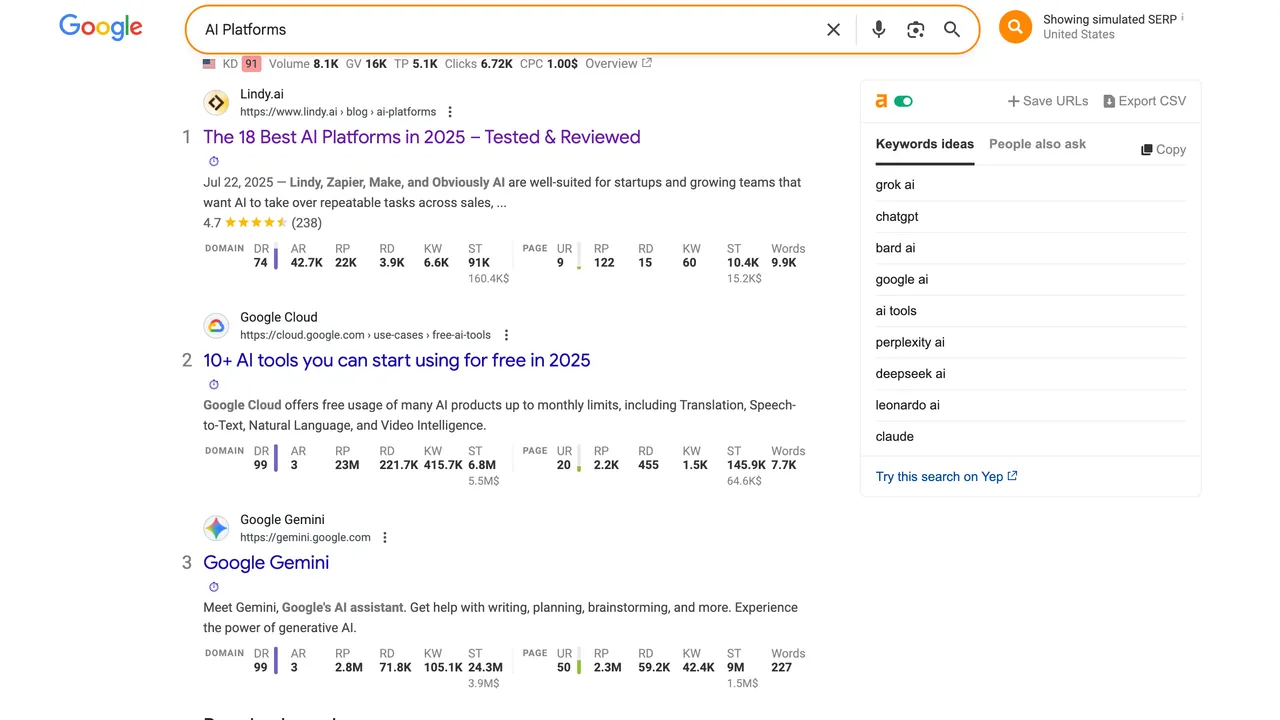
Task: Click the Export CSV file icon
Action: coord(1109,101)
